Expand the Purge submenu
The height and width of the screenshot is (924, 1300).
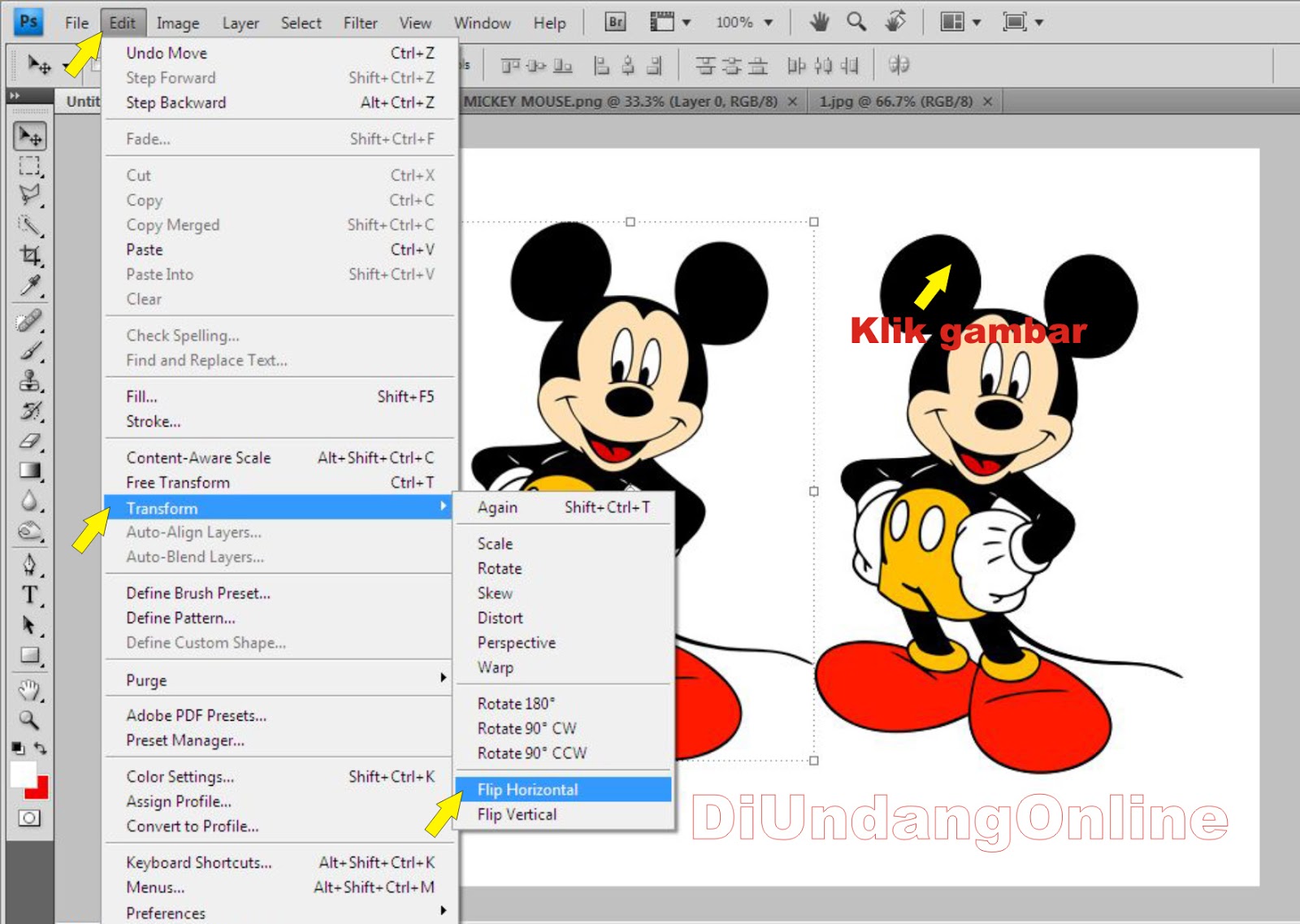pyautogui.click(x=278, y=680)
